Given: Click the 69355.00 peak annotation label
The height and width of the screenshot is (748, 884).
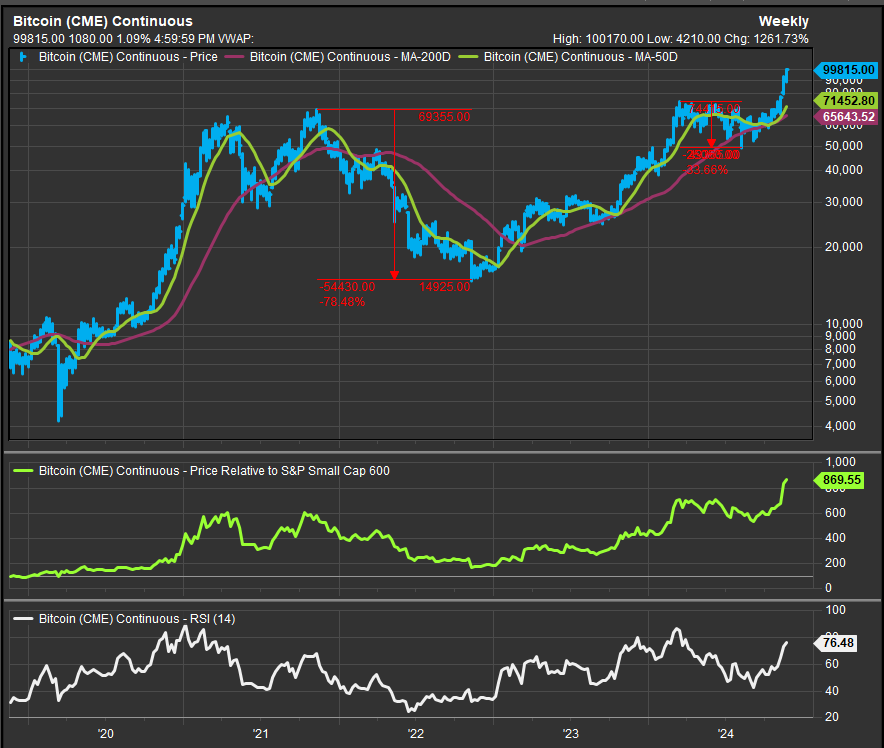Looking at the screenshot, I should pos(444,117).
